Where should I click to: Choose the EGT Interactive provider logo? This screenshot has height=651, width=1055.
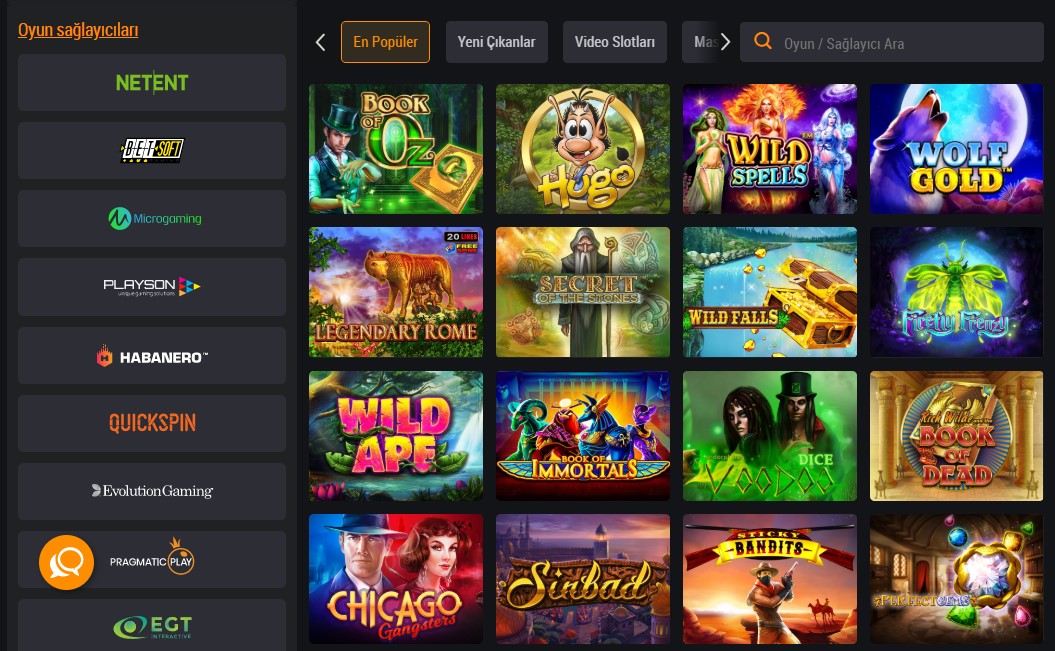click(x=152, y=625)
